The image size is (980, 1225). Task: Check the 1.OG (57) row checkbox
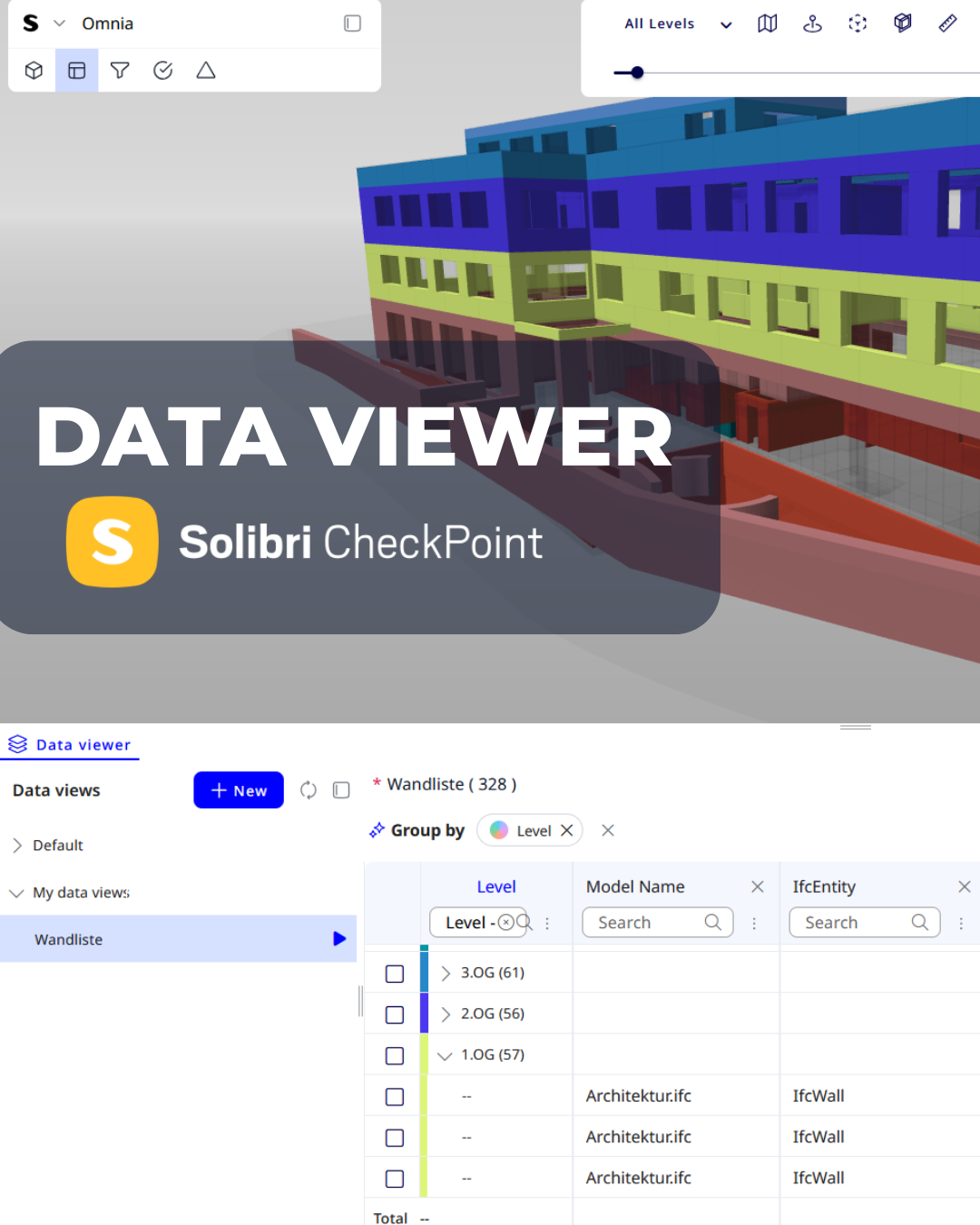coord(395,1055)
